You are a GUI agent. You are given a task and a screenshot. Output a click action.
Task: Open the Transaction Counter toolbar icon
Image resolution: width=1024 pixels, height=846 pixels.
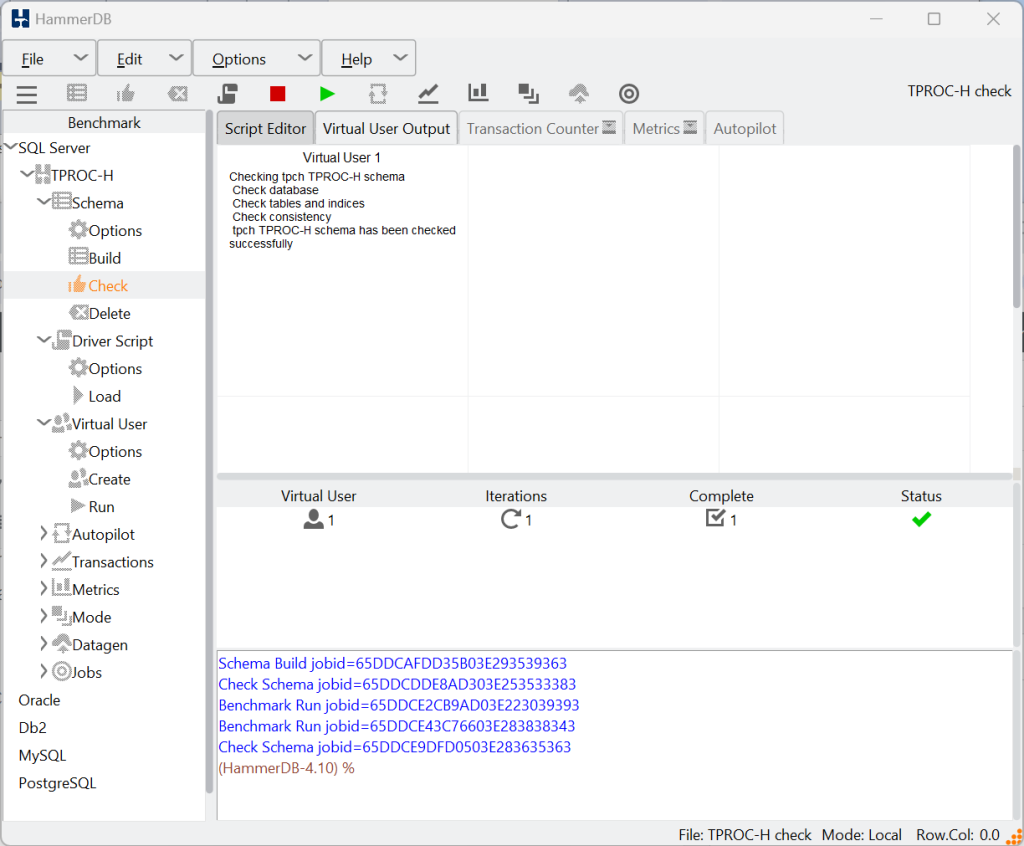click(428, 94)
